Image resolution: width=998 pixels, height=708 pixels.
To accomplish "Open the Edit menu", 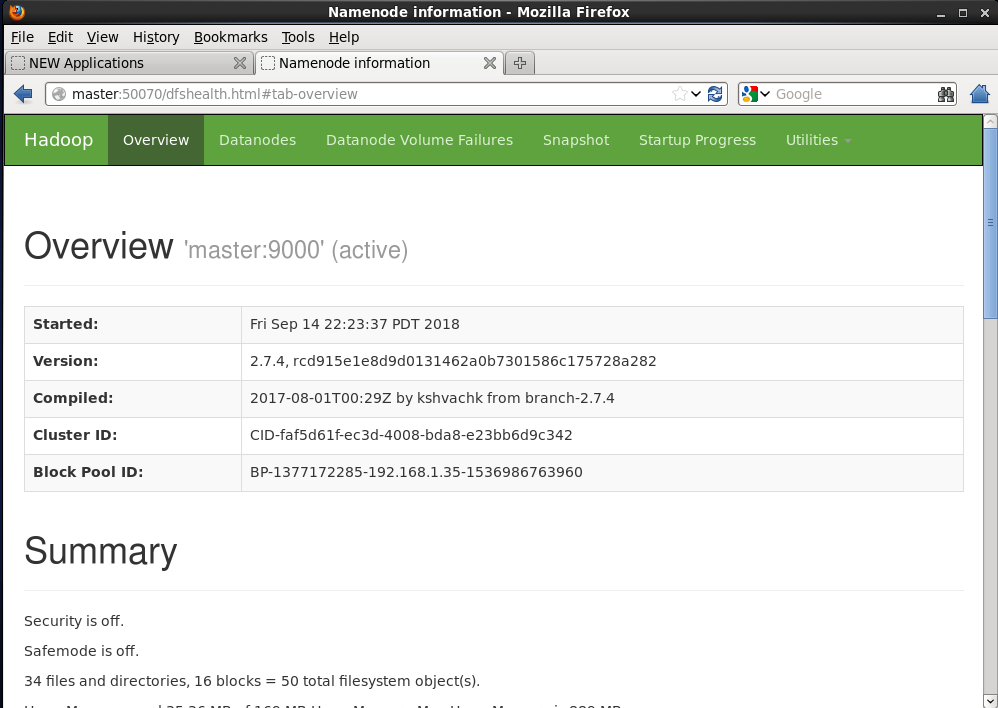I will click(x=60, y=37).
